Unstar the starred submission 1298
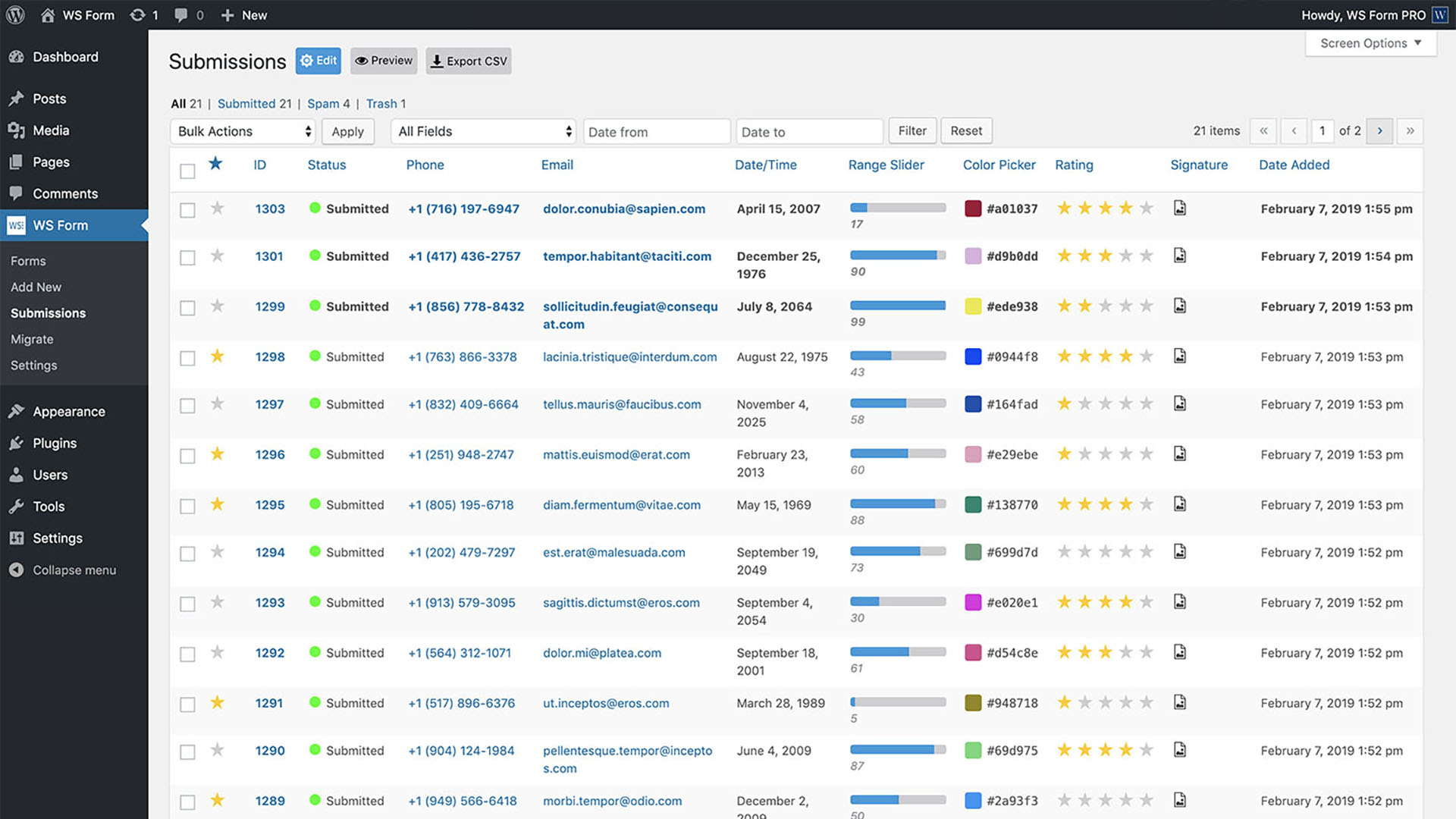Screen dimensions: 1456x819 tap(218, 356)
